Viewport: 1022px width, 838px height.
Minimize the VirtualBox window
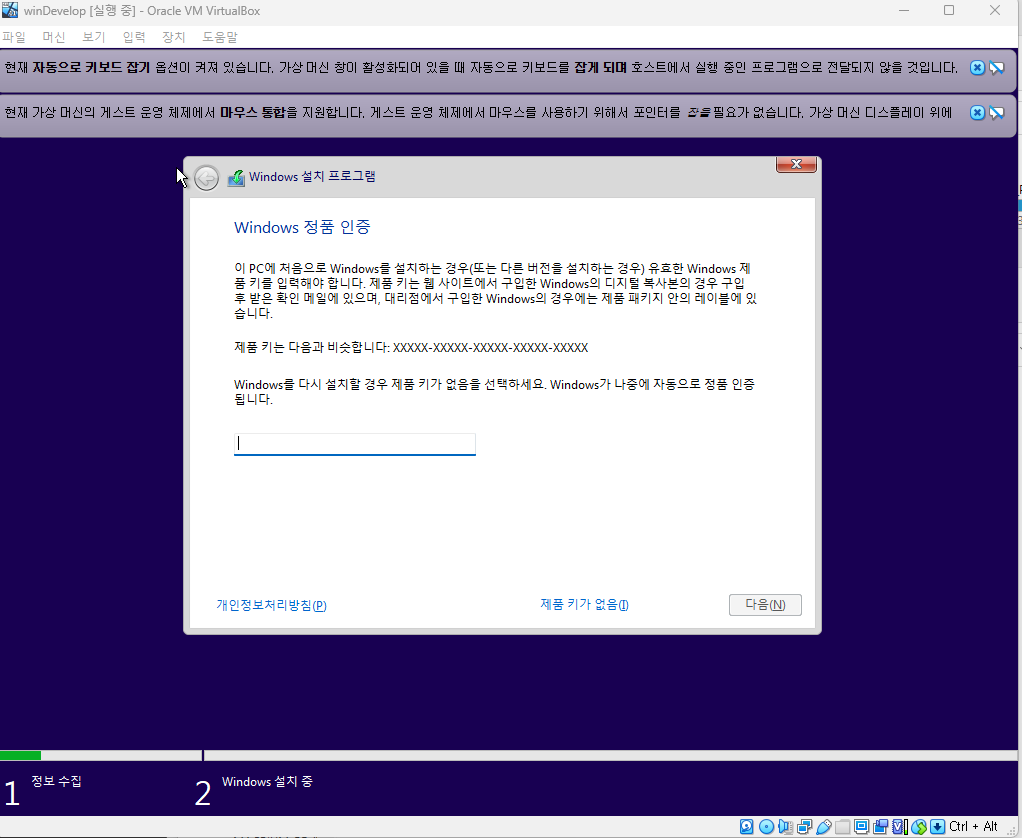tap(903, 10)
